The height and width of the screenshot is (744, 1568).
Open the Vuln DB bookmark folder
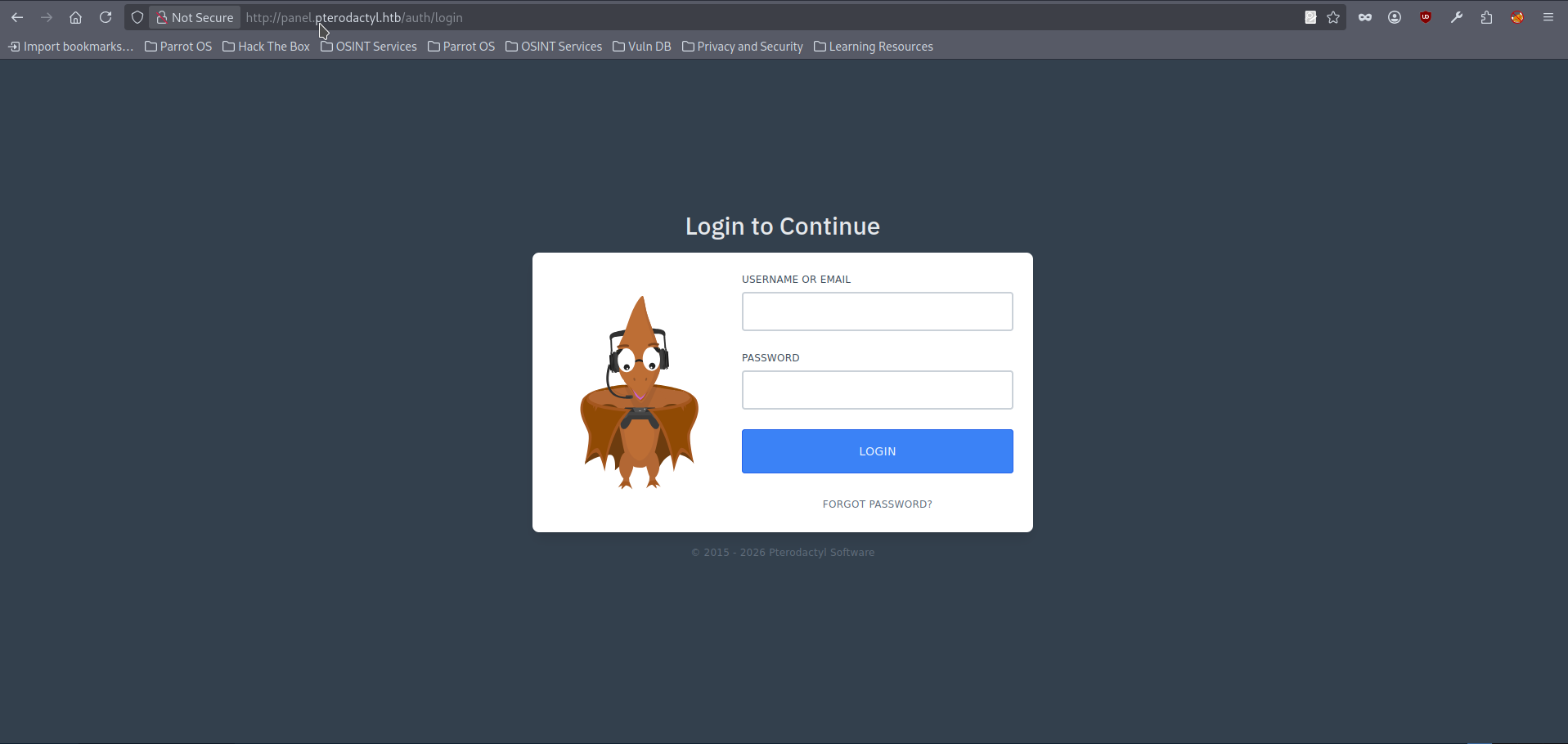[x=642, y=47]
